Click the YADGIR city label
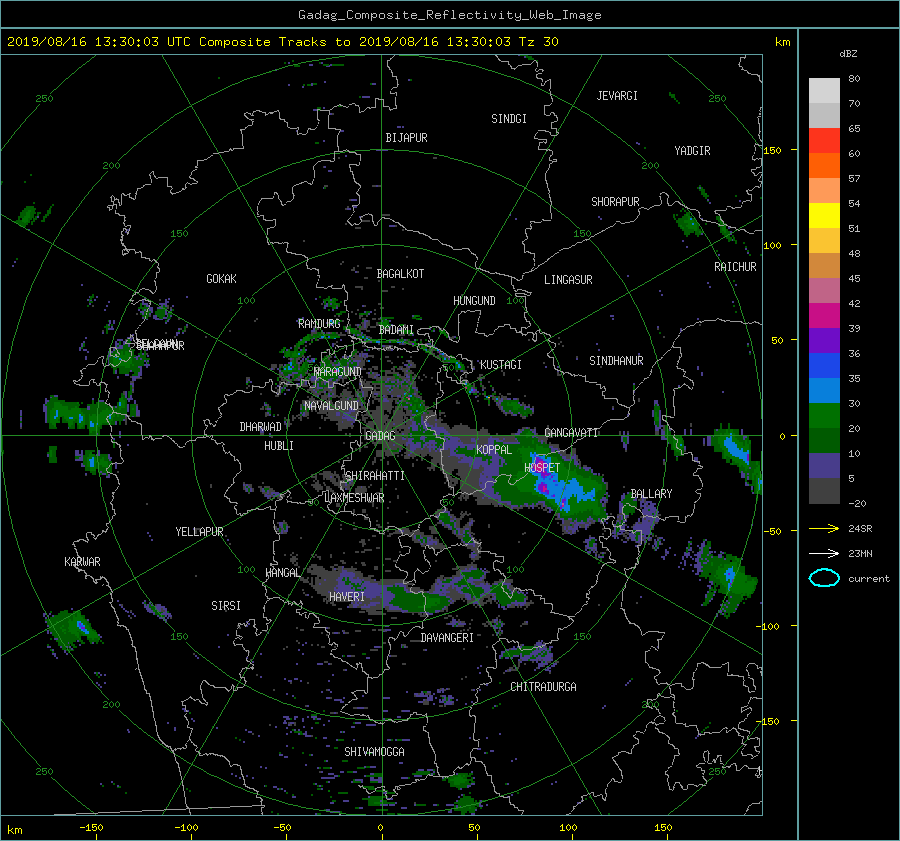900x841 pixels. pos(692,151)
